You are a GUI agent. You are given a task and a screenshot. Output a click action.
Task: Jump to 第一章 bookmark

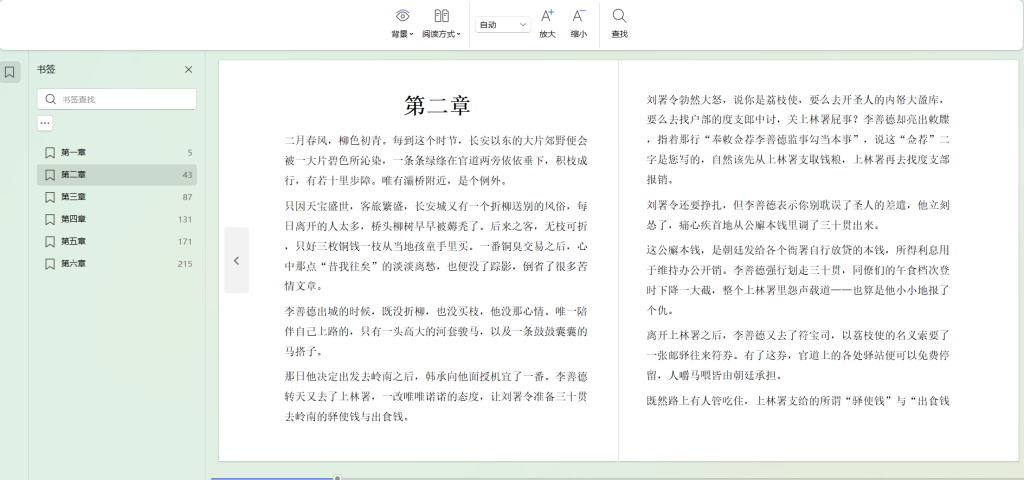click(74, 153)
